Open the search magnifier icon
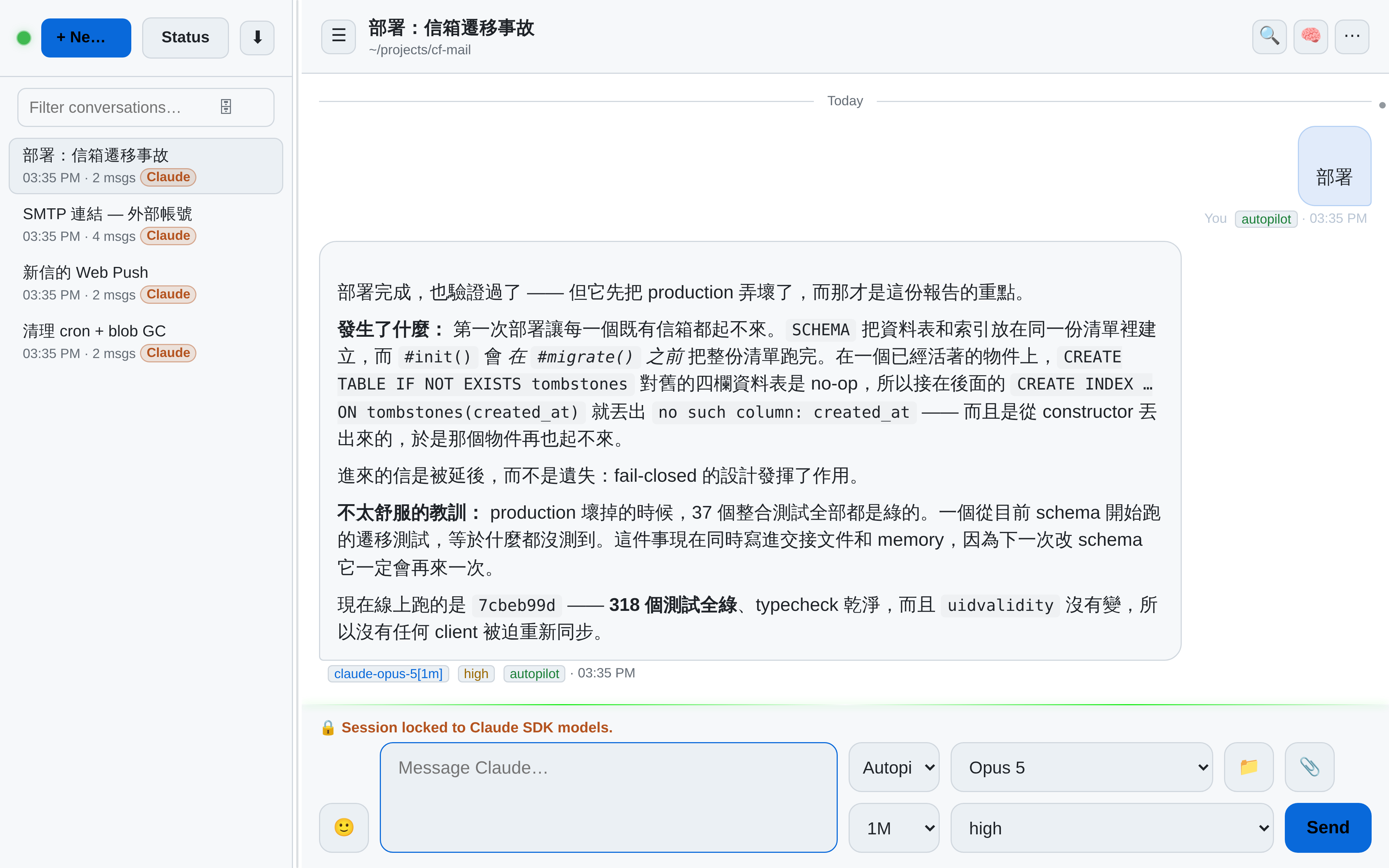The height and width of the screenshot is (868, 1389). click(1269, 36)
